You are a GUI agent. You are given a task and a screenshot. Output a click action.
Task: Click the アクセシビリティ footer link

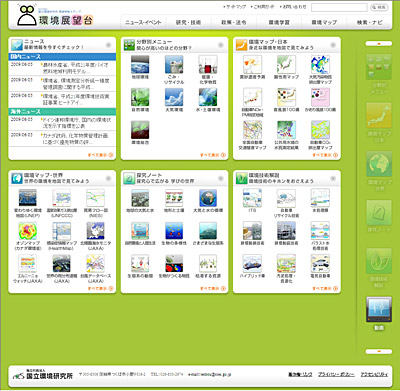(x=374, y=375)
